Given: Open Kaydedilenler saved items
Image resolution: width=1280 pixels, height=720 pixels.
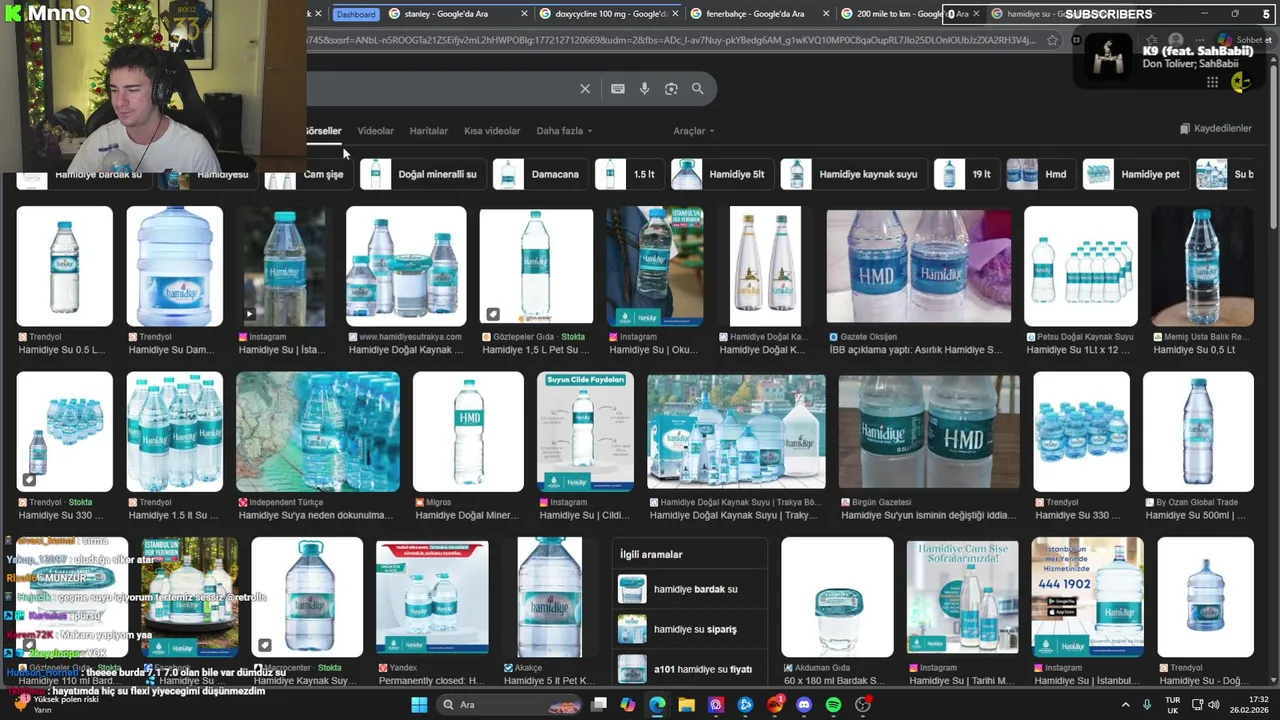Looking at the screenshot, I should click(x=1216, y=129).
